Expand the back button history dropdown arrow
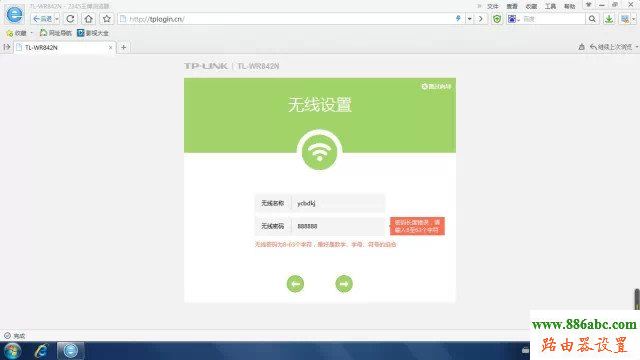Screen dimensions: 640x360 [x=57, y=19]
